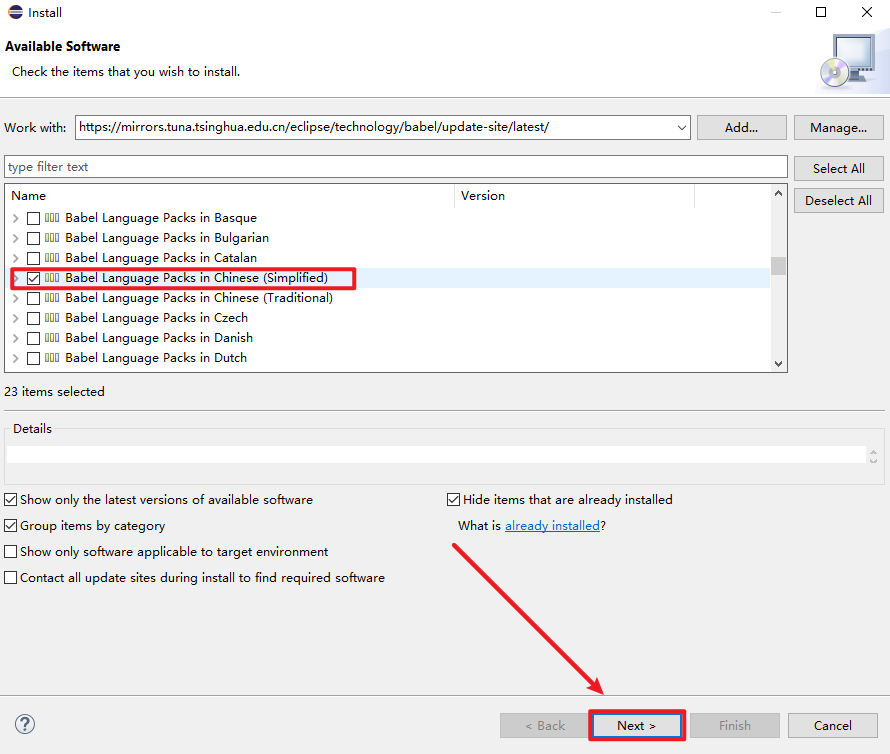Viewport: 890px width, 754px height.
Task: Click the Dutch language pack category icon
Action: 52,358
